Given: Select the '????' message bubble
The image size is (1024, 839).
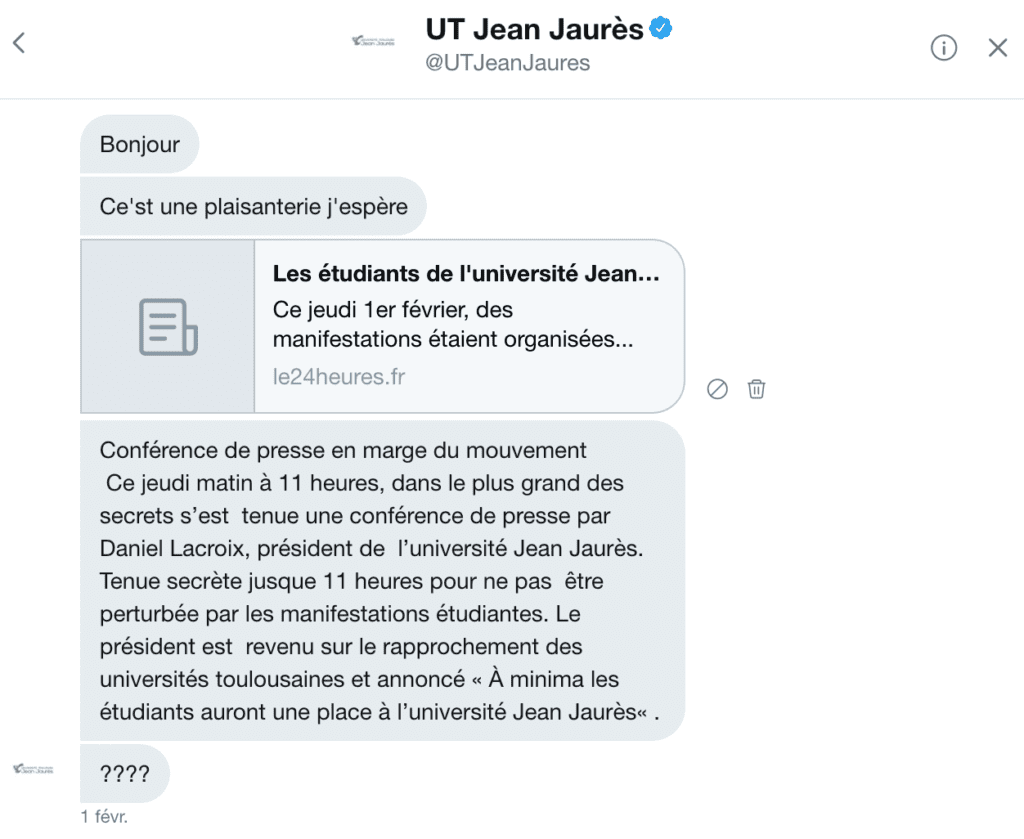Looking at the screenshot, I should 125,774.
